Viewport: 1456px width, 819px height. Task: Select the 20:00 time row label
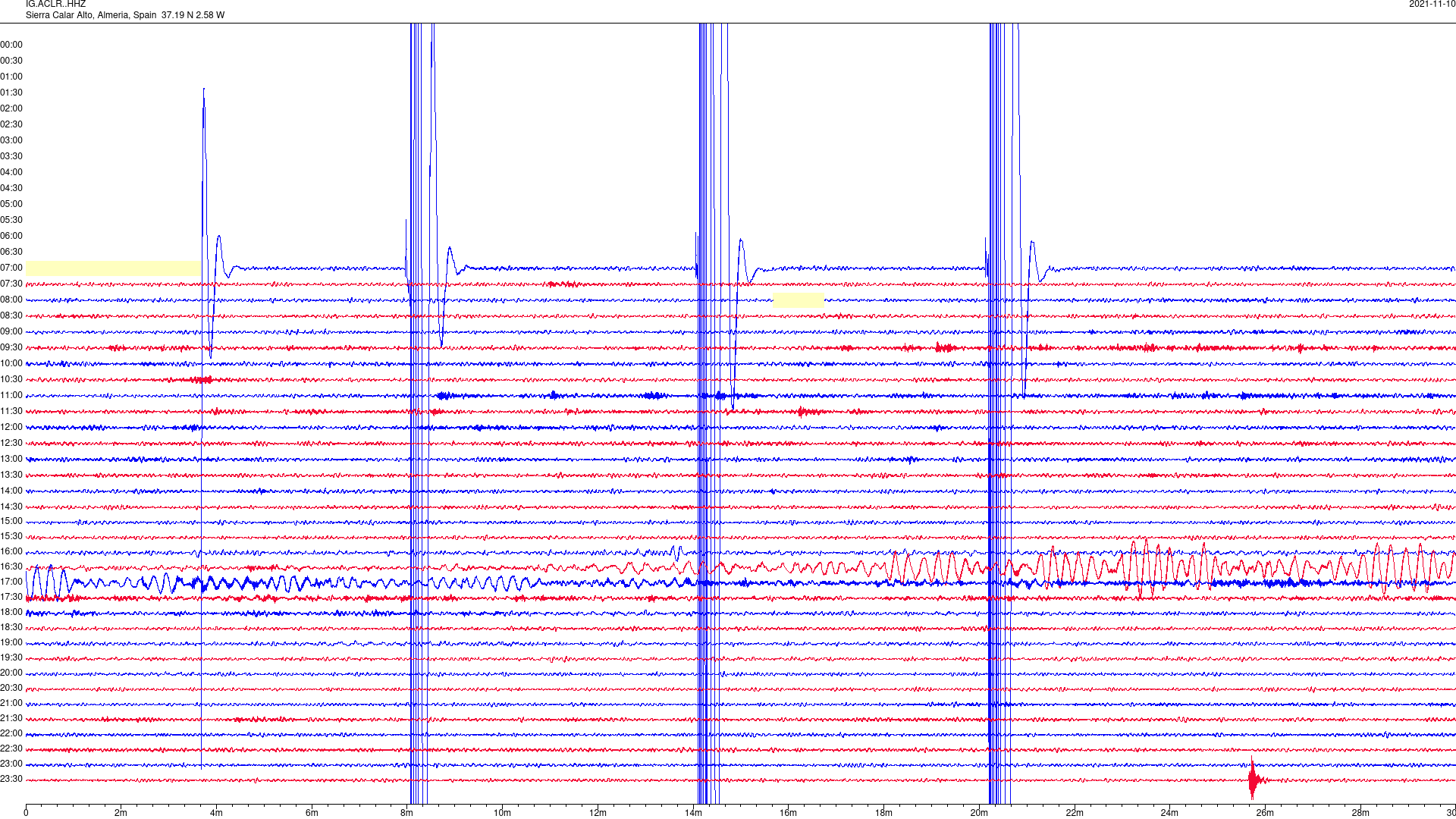[x=11, y=673]
